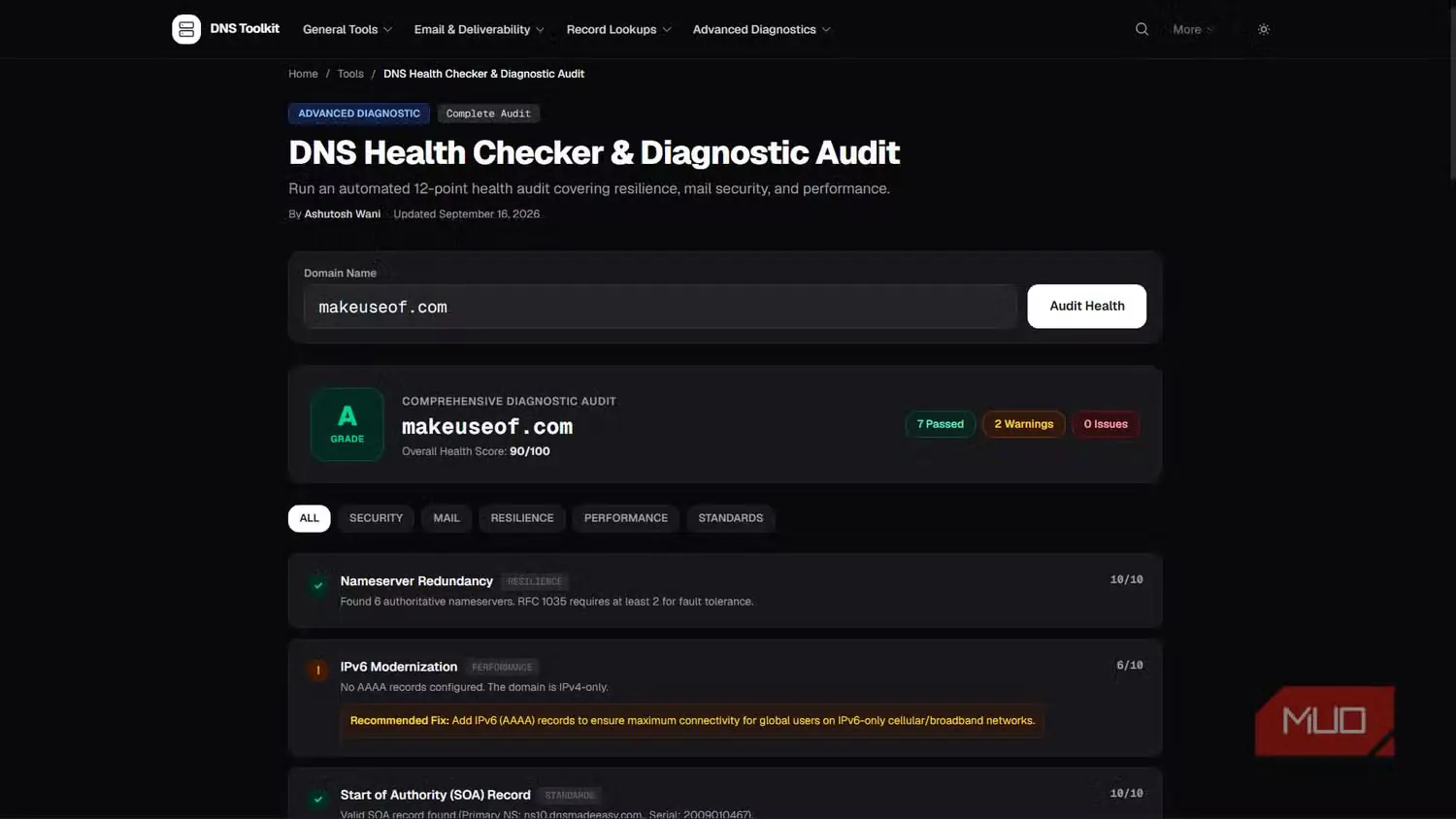Click the green check icon beside Start of Authority
Image resolution: width=1456 pixels, height=819 pixels.
[x=318, y=800]
